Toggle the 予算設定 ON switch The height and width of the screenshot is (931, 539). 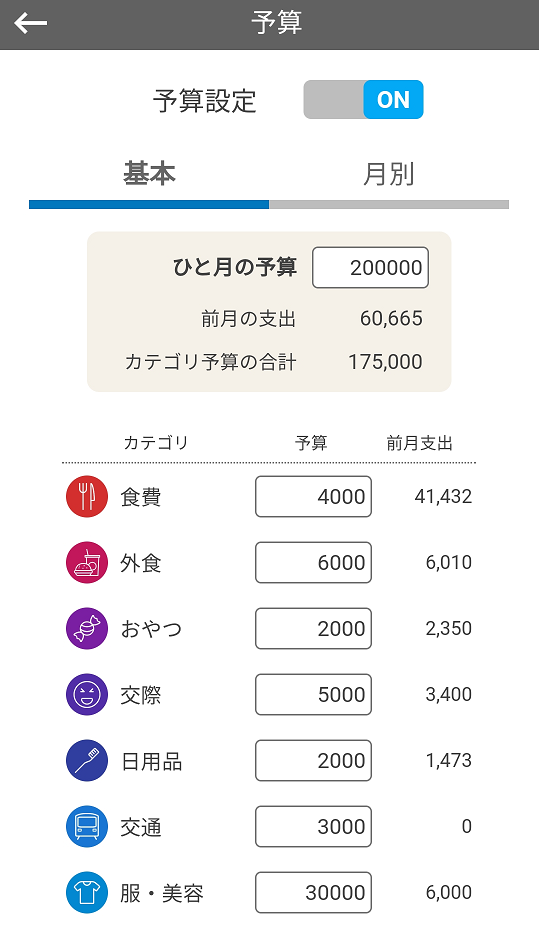coord(363,100)
